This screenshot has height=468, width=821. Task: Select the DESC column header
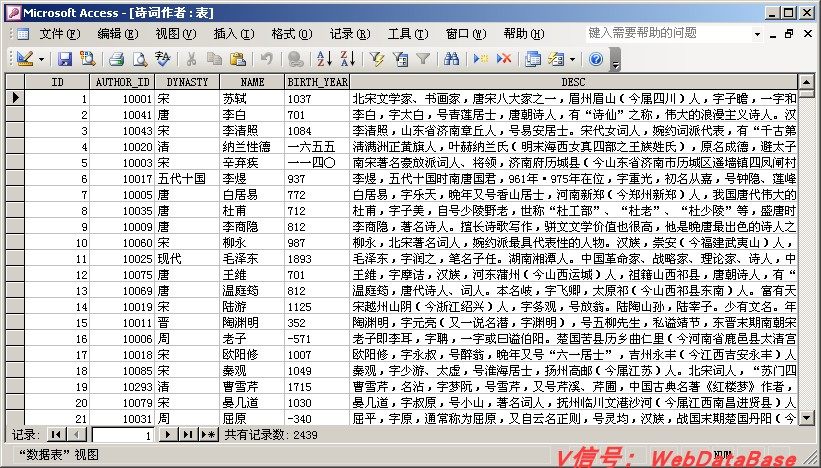point(573,82)
